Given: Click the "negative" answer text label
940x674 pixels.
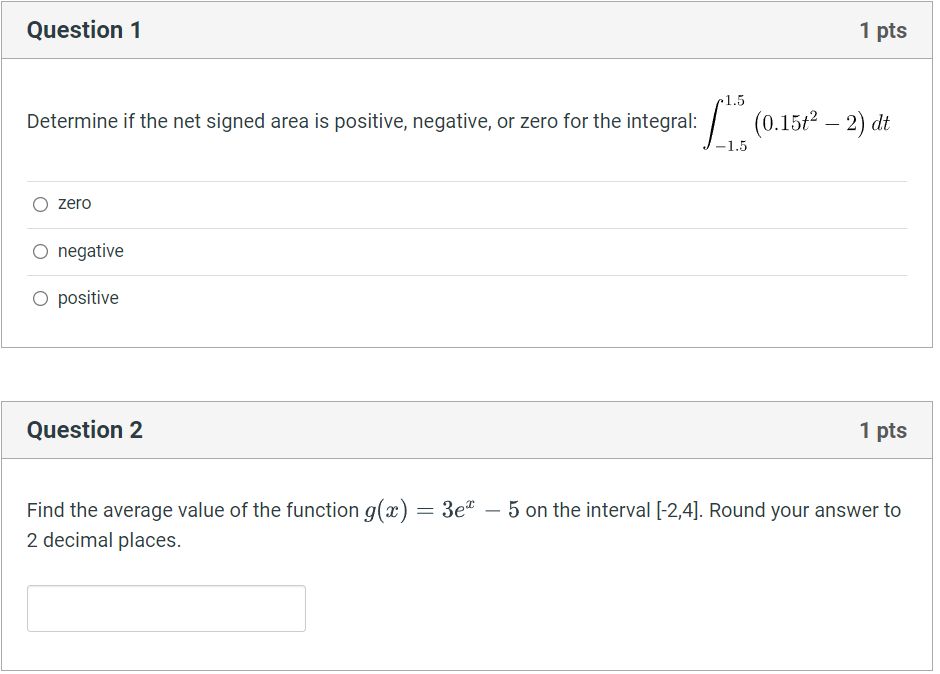Looking at the screenshot, I should tap(90, 251).
